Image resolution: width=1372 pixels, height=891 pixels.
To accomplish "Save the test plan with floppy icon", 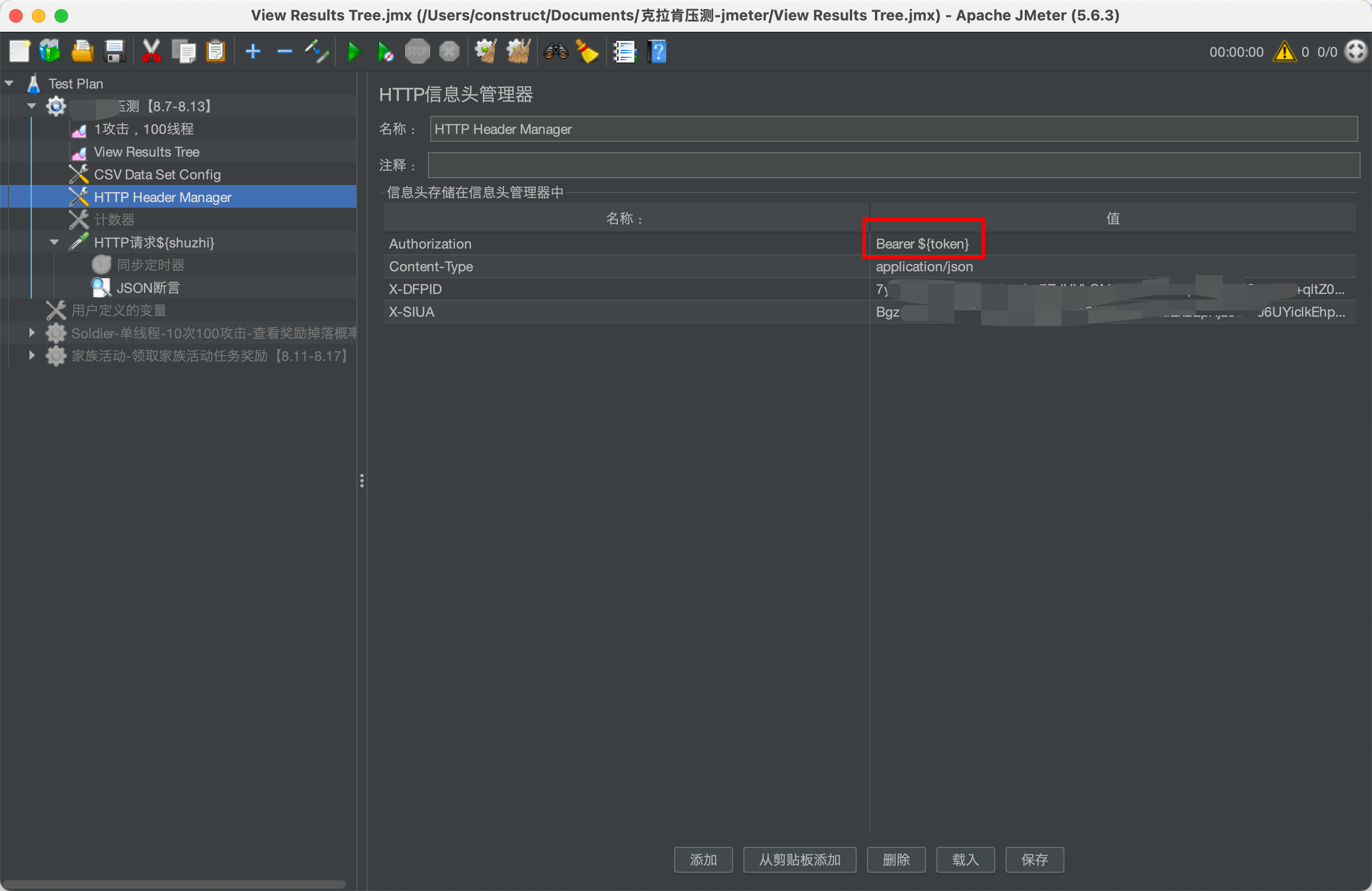I will (114, 51).
